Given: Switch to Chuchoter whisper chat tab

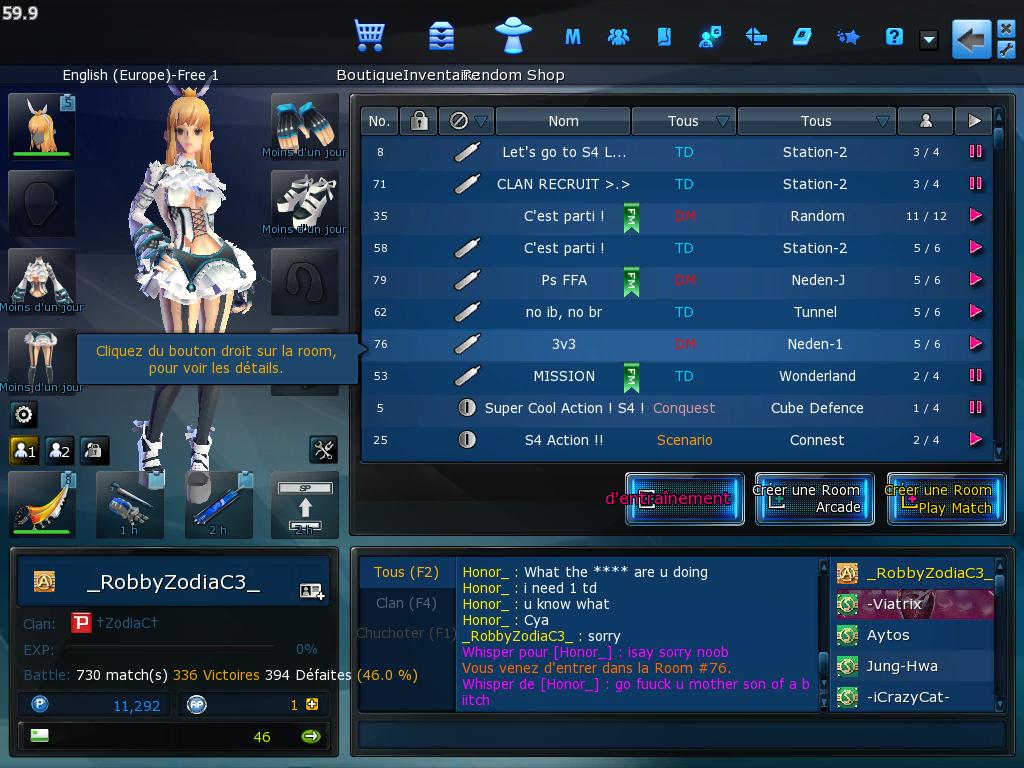Looking at the screenshot, I should (406, 633).
